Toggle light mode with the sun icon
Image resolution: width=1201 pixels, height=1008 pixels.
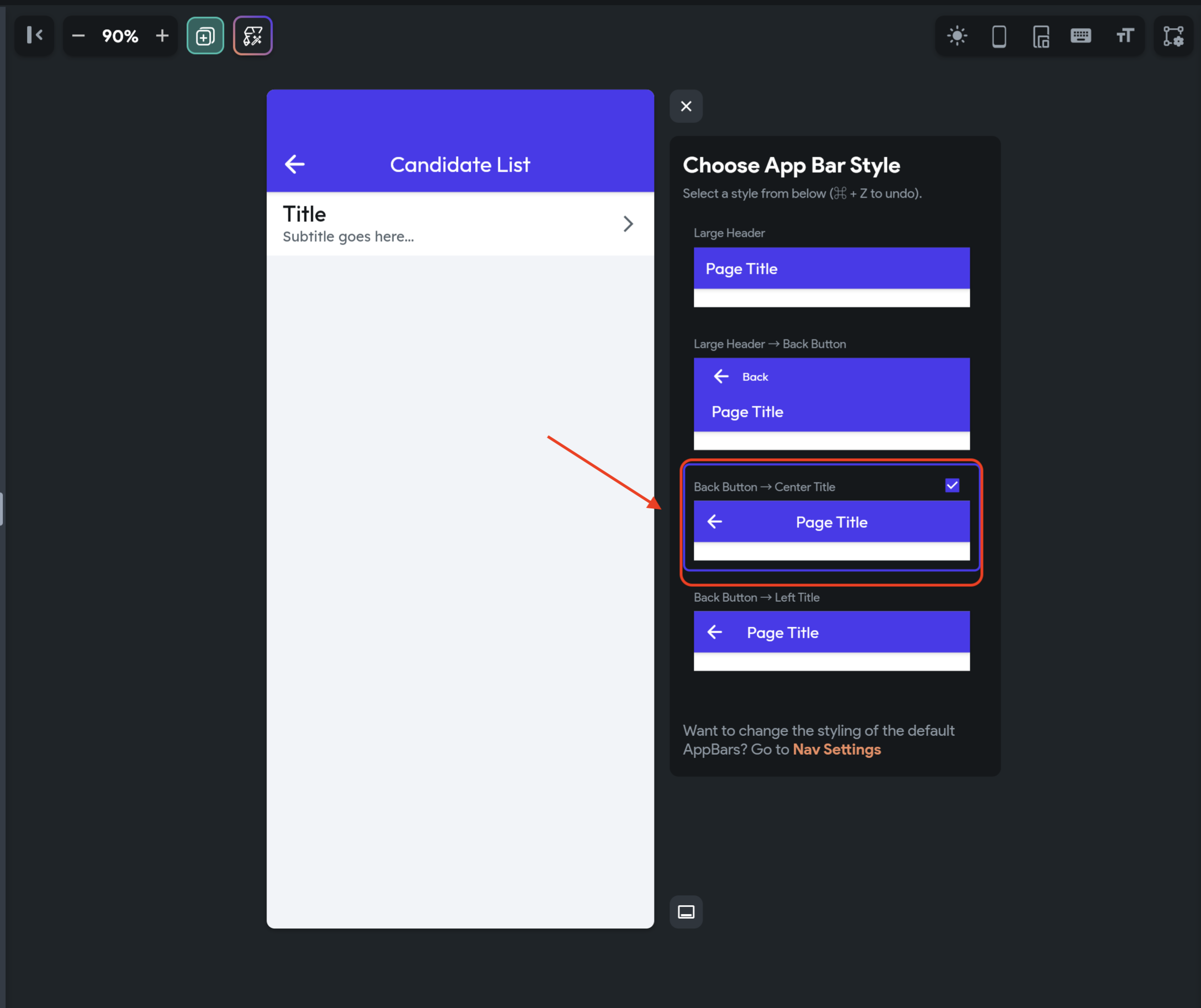click(x=958, y=36)
